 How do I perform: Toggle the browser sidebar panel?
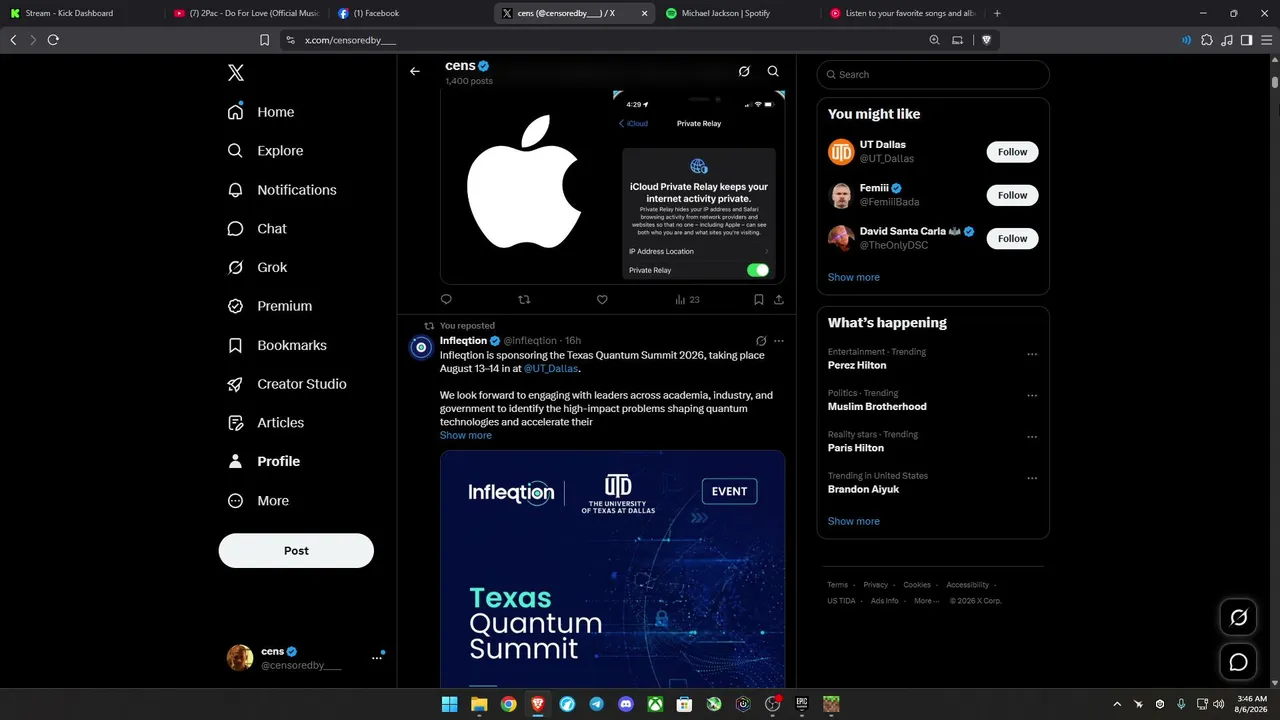point(1246,40)
